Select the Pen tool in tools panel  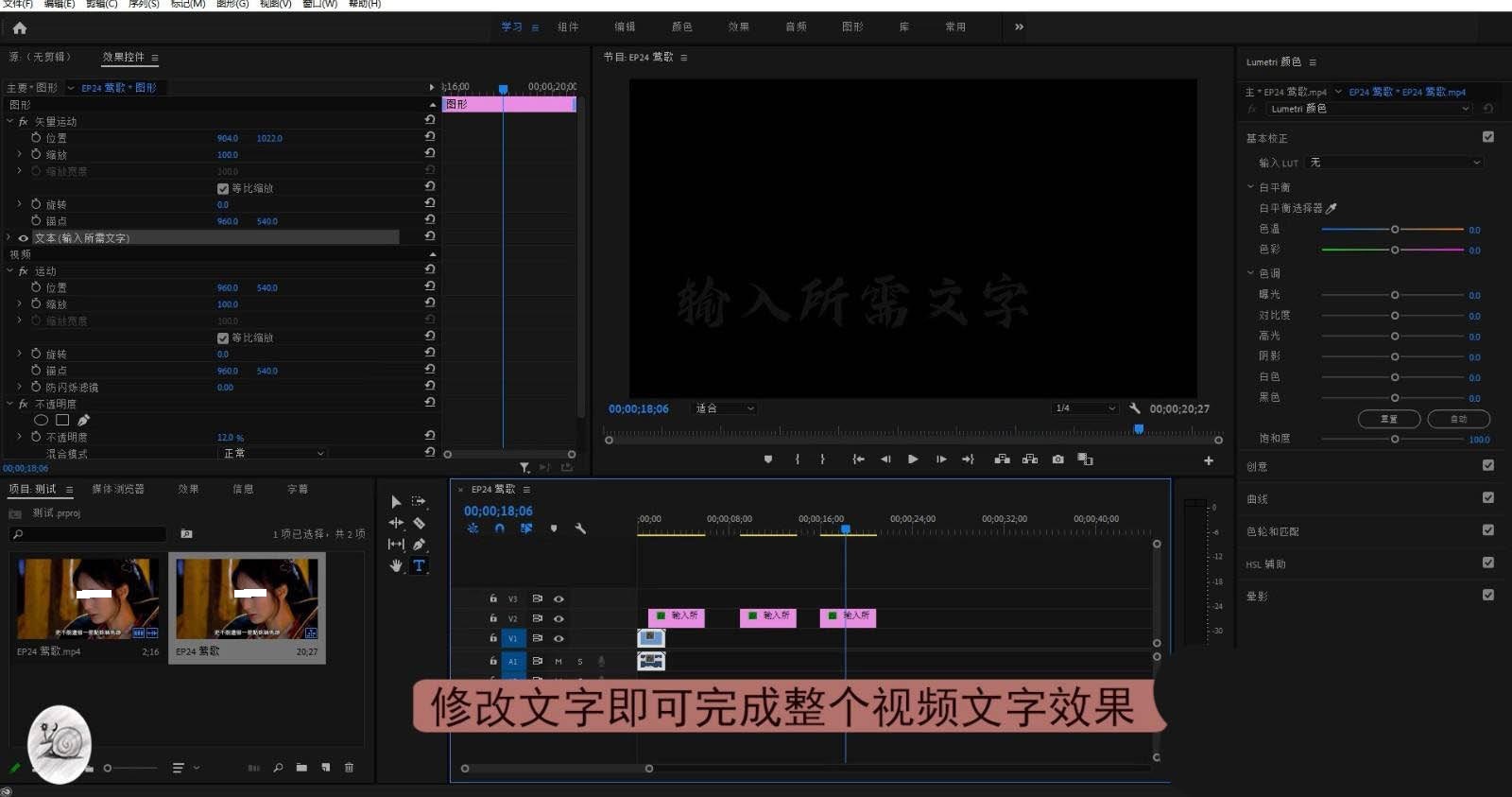point(419,545)
